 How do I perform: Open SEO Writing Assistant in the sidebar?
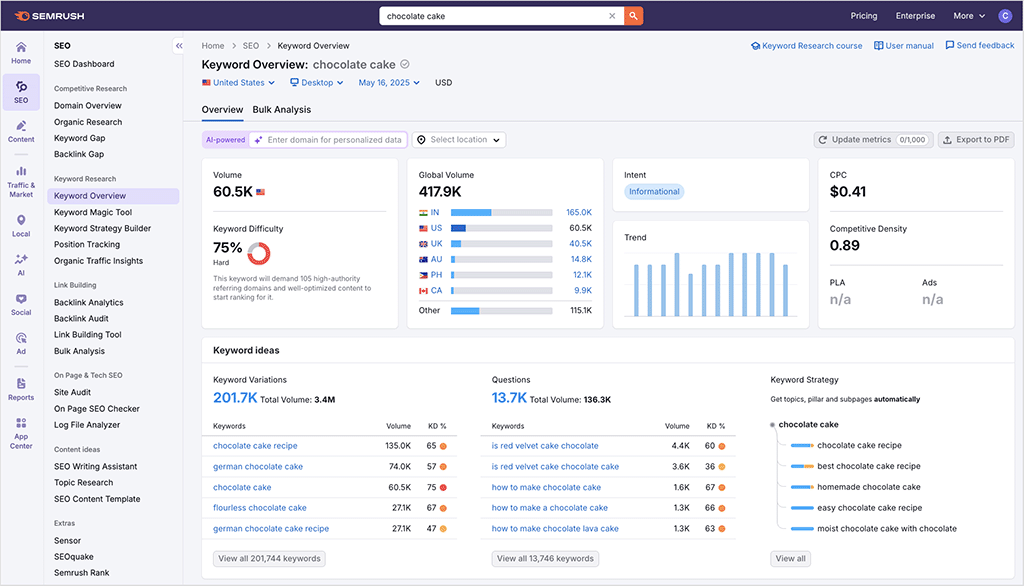[95, 466]
